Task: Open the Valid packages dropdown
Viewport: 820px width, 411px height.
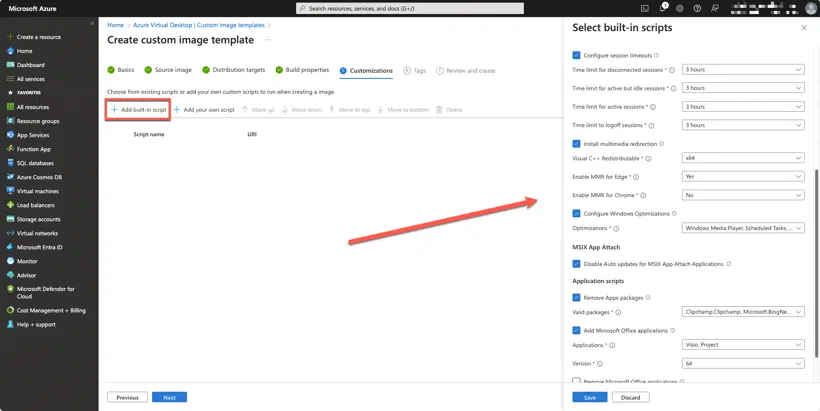Action: click(x=743, y=312)
